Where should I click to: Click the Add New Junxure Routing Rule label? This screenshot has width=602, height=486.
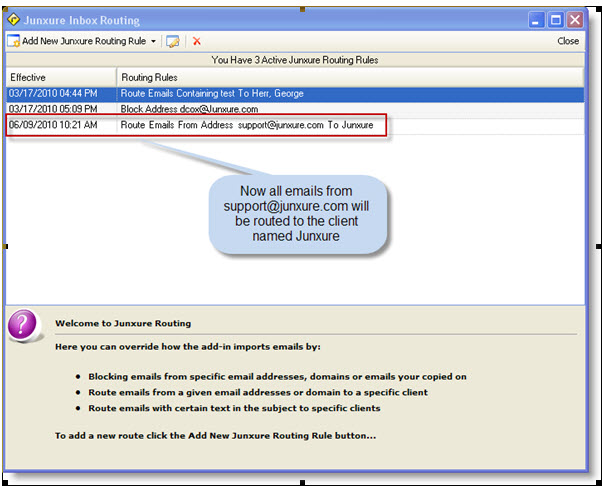pos(84,41)
